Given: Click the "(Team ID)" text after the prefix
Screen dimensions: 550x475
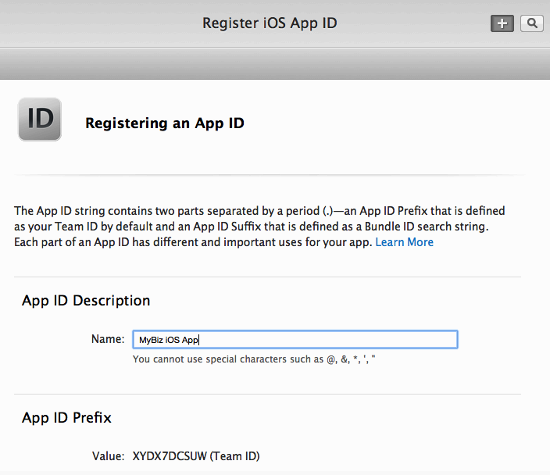Looking at the screenshot, I should (x=235, y=456).
